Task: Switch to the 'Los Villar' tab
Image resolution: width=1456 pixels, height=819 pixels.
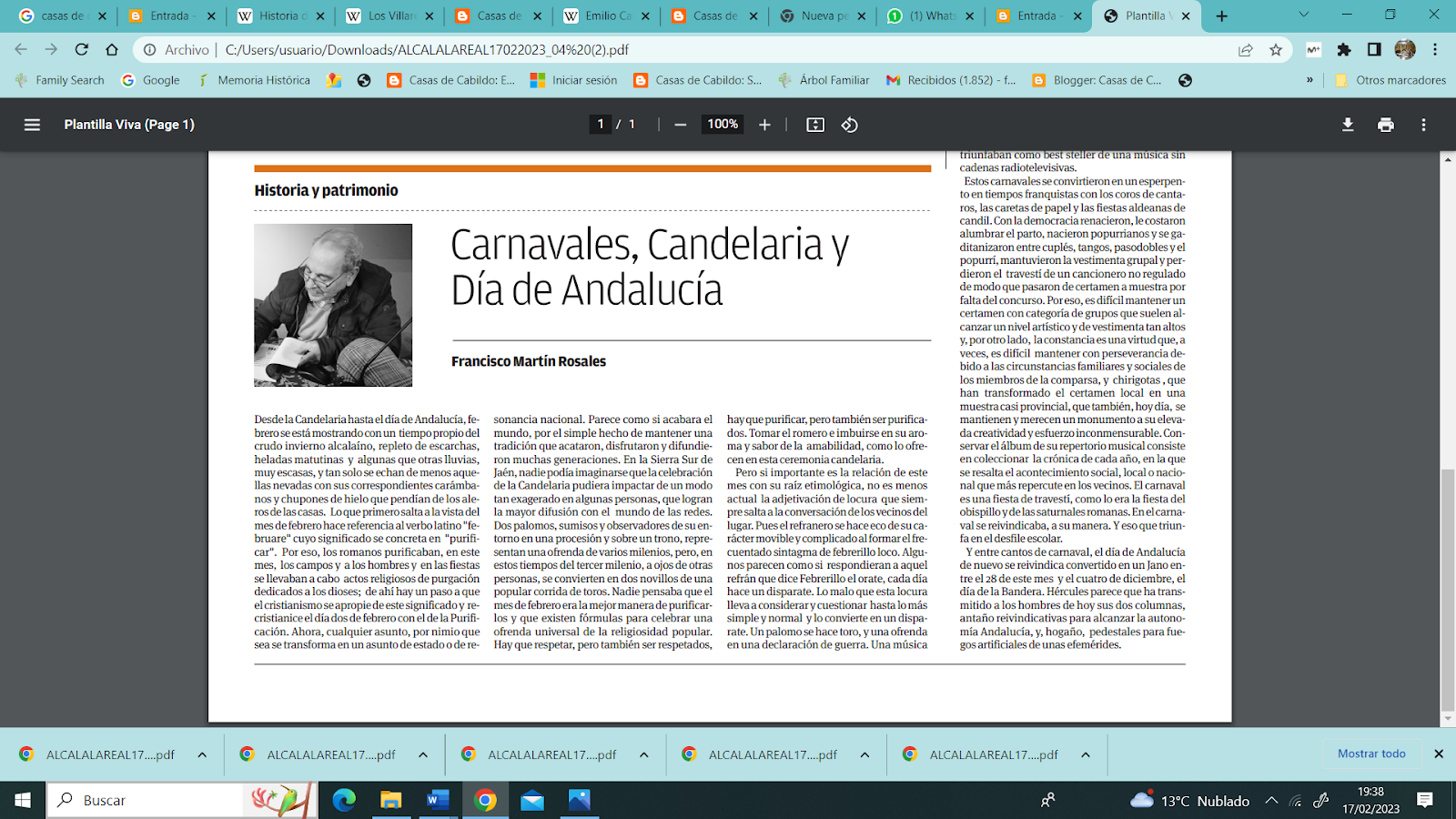Action: pyautogui.click(x=389, y=16)
